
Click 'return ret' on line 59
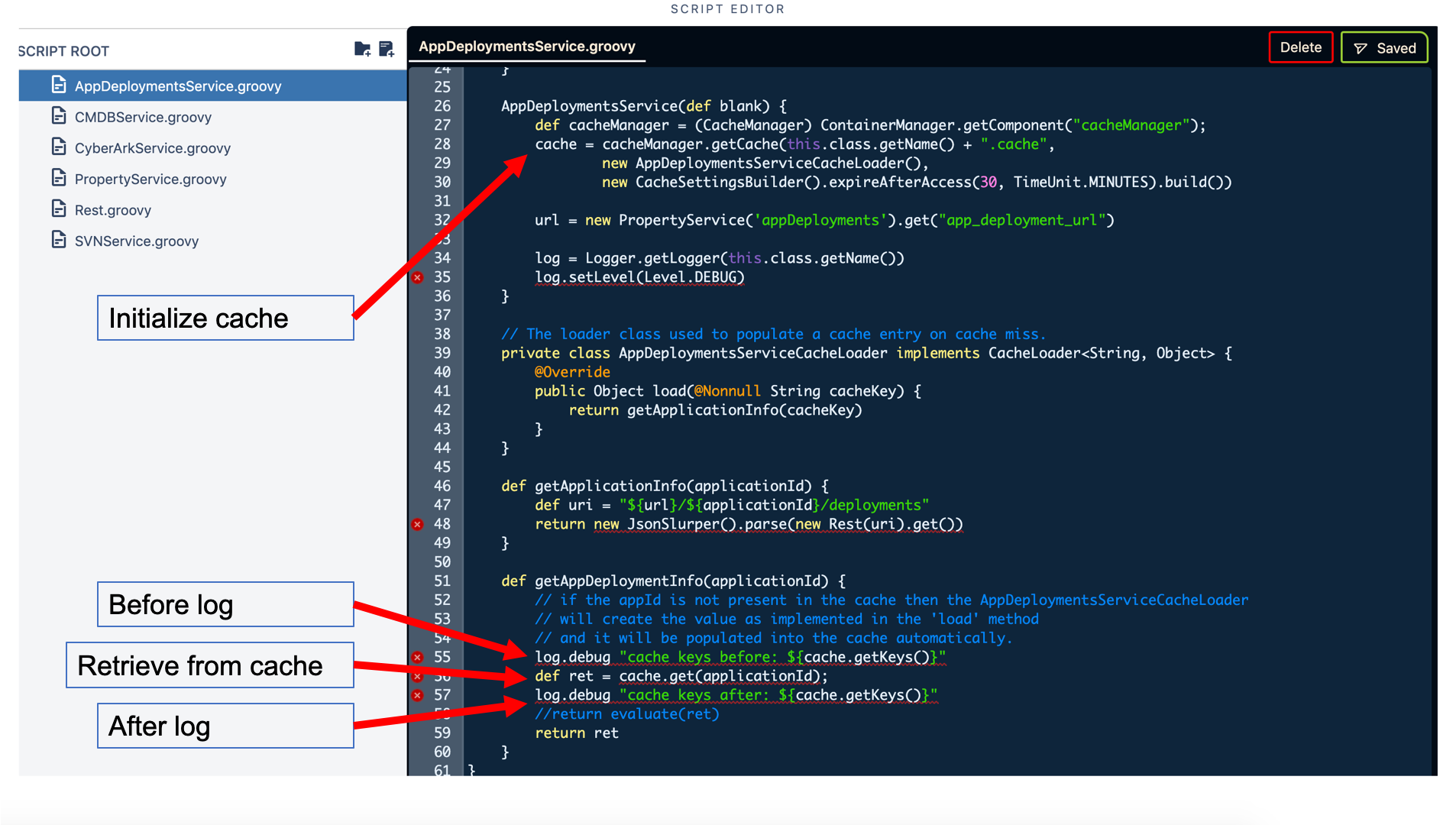pyautogui.click(x=577, y=733)
